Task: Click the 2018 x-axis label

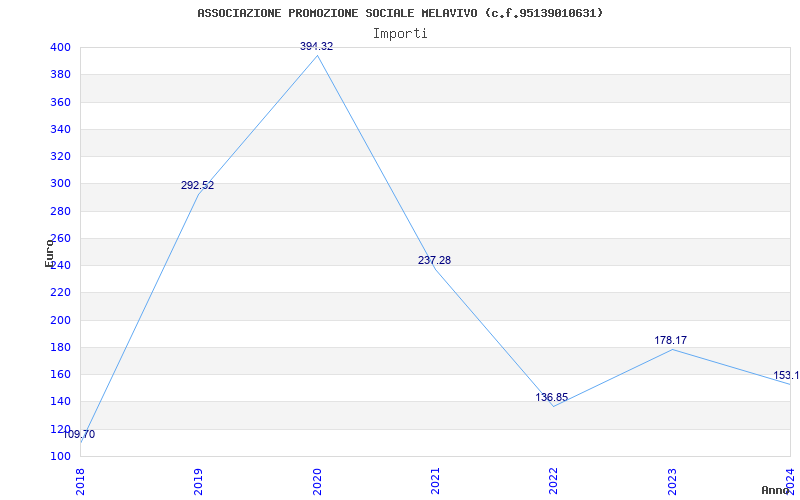Action: [x=80, y=481]
